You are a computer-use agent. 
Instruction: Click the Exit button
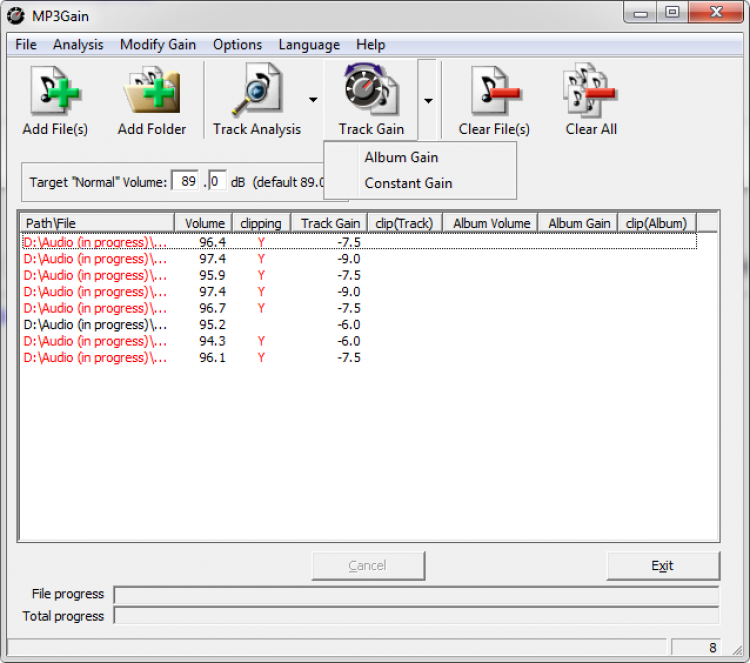click(663, 566)
